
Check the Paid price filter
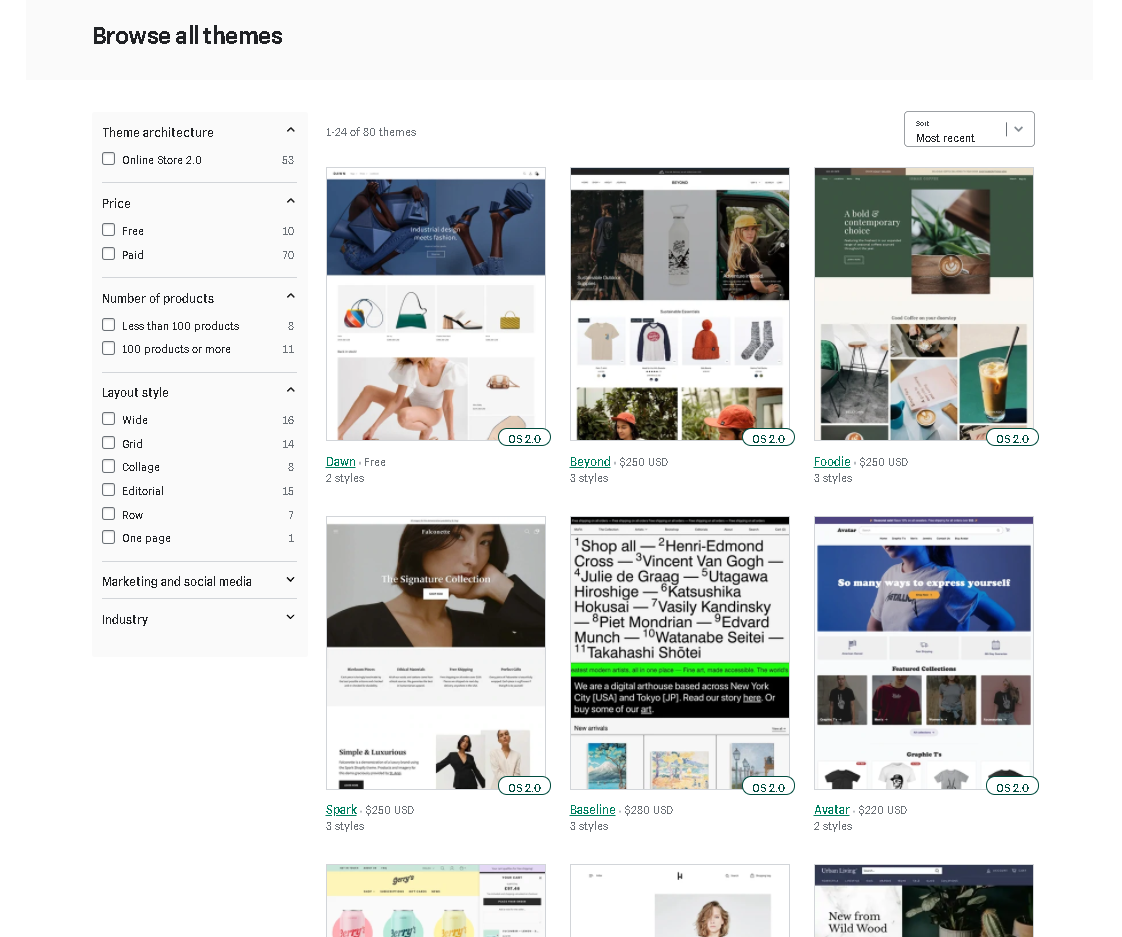coord(108,254)
